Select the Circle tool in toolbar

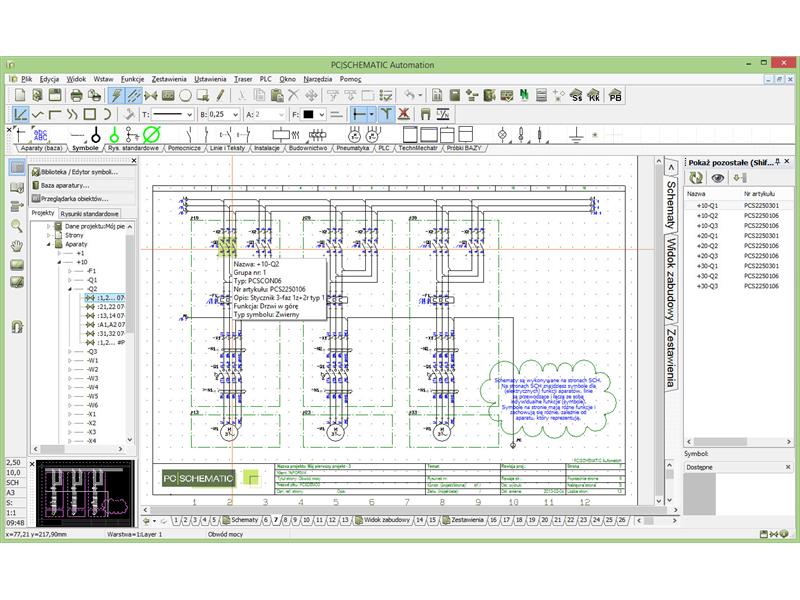coord(186,95)
